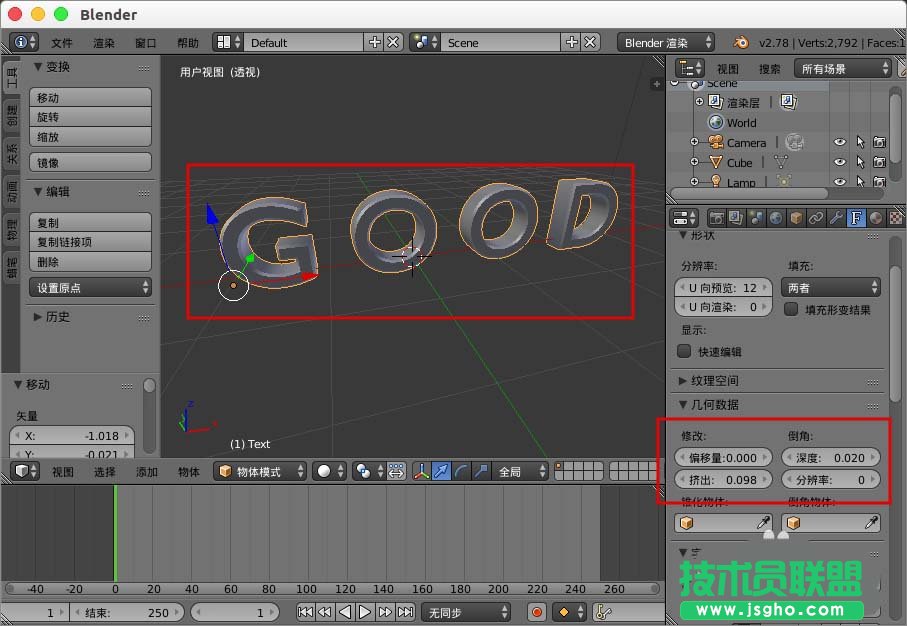Open the Material properties sphere icon

(876, 218)
